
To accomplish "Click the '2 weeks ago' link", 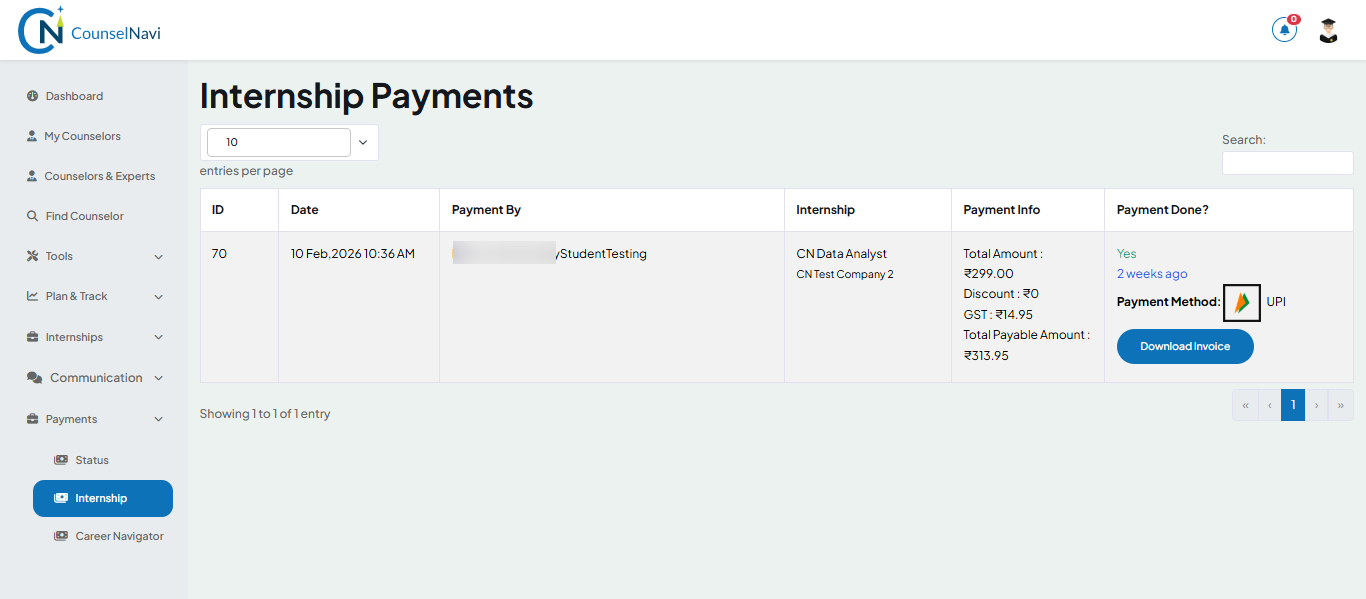I will [1152, 273].
